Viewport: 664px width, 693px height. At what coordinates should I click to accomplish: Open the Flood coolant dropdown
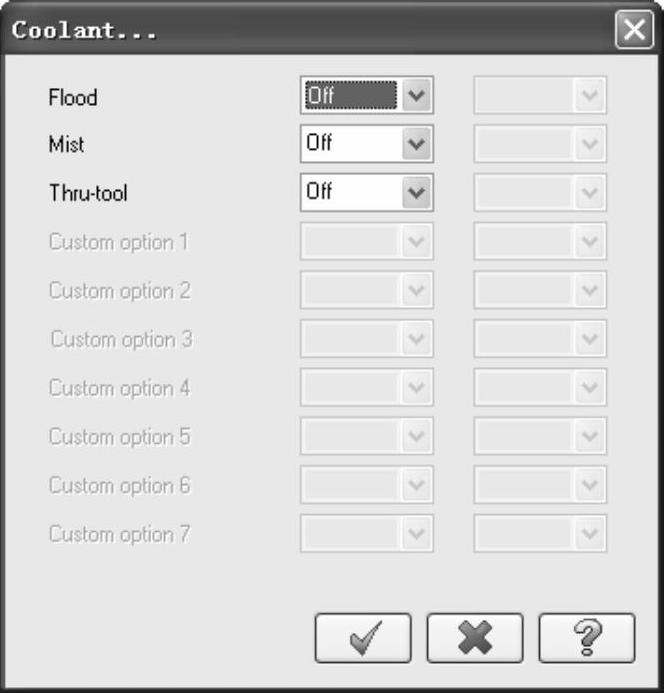[418, 96]
